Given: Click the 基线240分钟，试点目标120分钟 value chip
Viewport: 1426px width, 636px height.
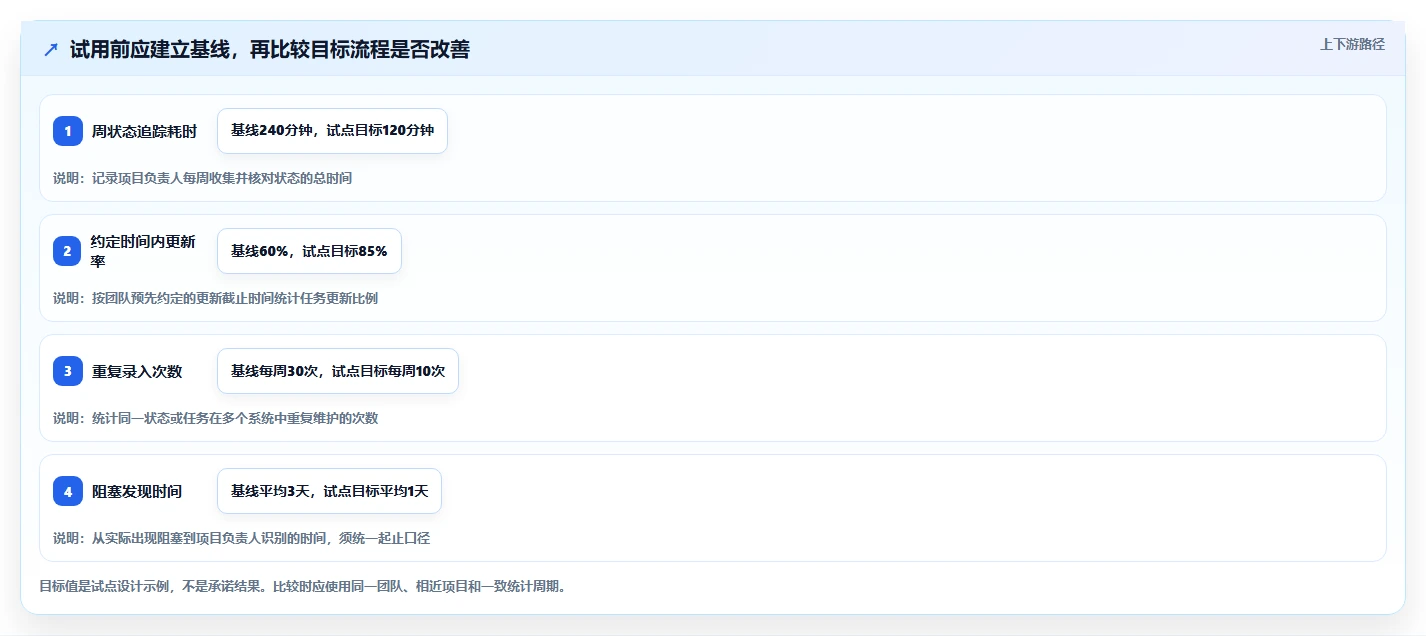Looking at the screenshot, I should pos(332,131).
